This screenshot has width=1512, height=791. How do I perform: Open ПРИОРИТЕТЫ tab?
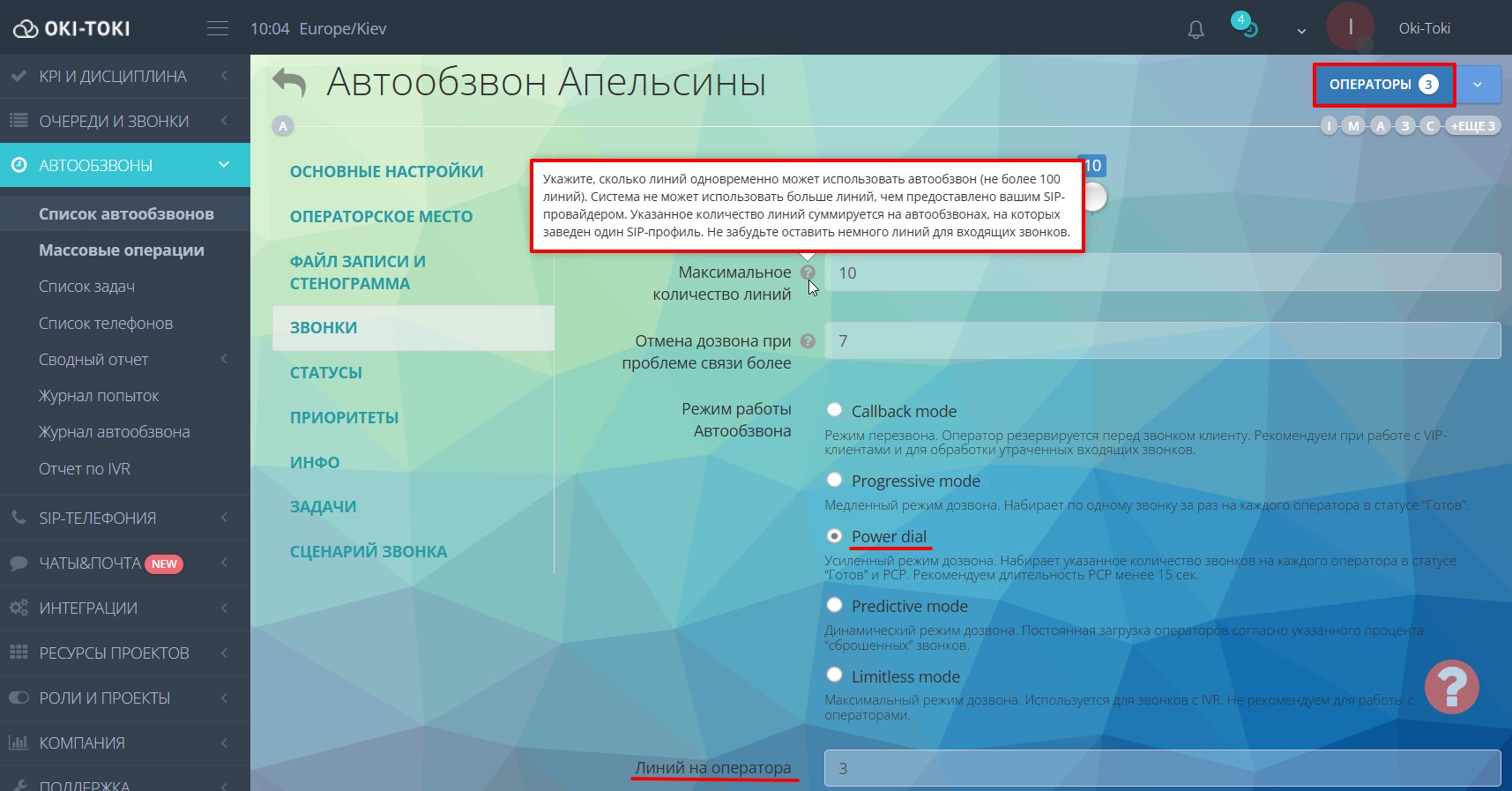[x=344, y=417]
